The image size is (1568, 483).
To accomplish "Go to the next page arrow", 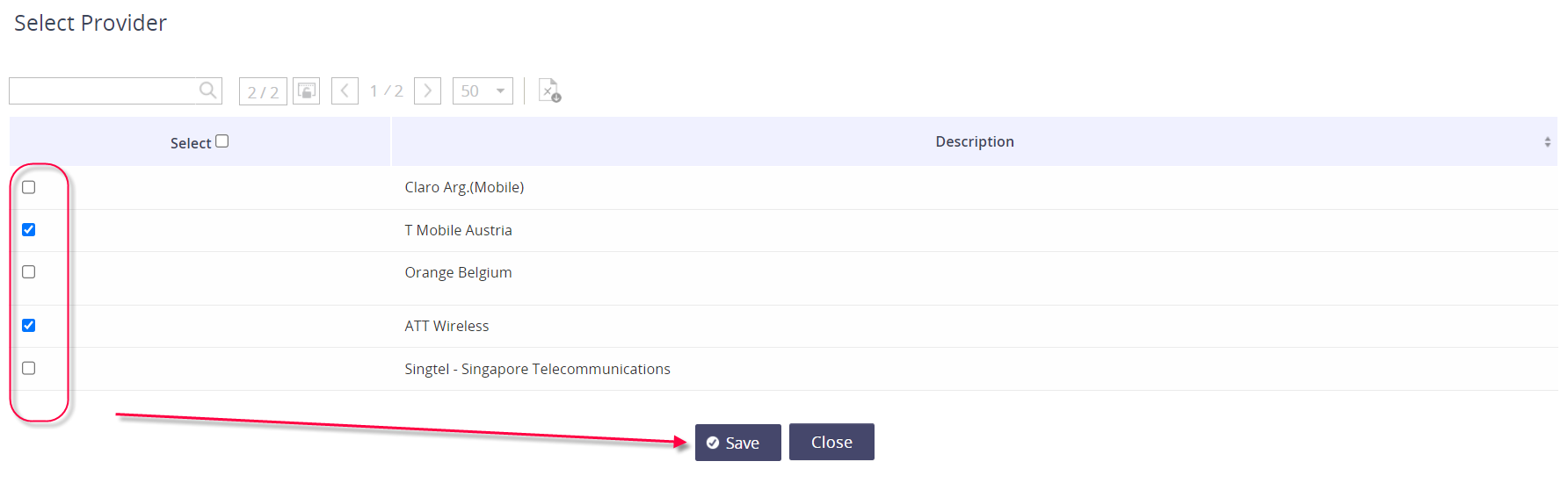I will pyautogui.click(x=427, y=90).
